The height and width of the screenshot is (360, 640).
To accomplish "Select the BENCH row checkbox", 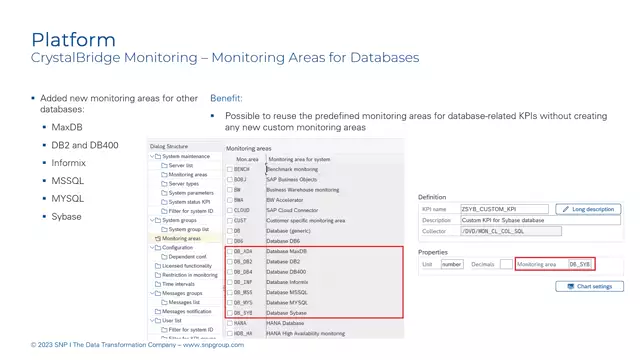I will (230, 169).
